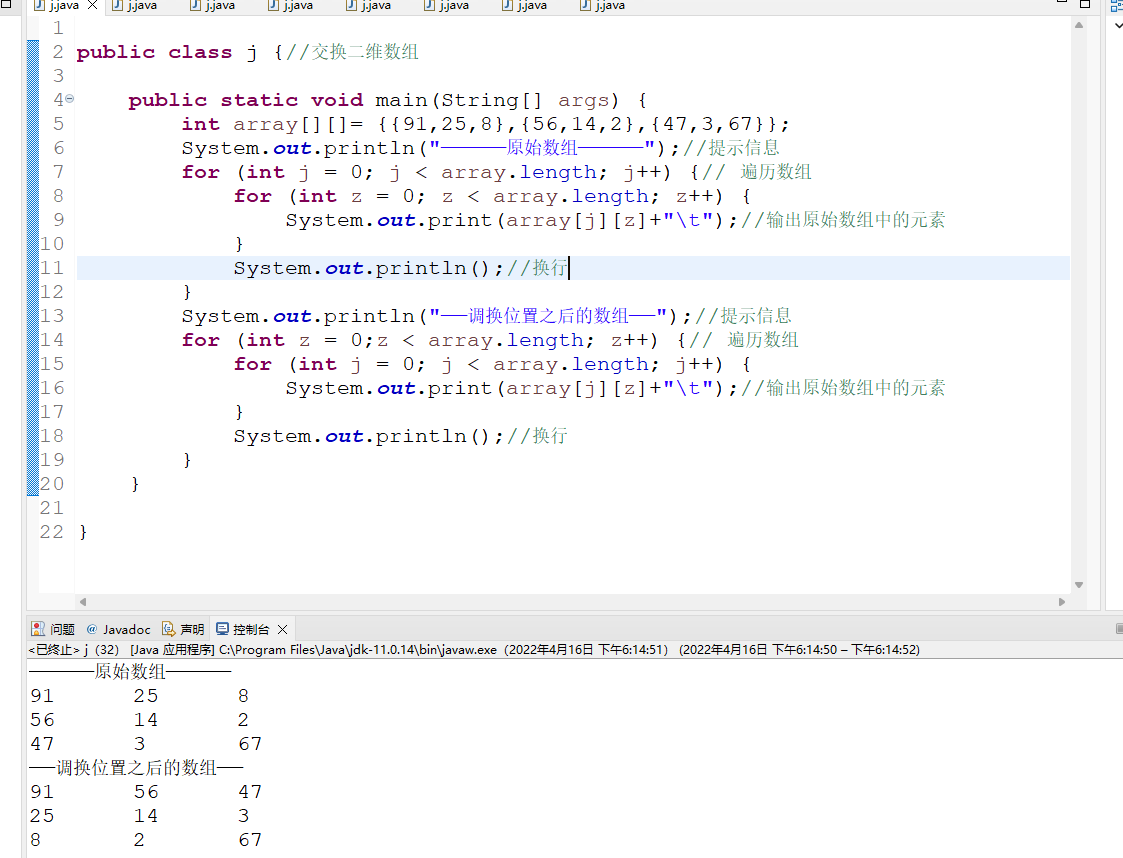
Task: Click the '原始数组' string literal on line 6
Action: pyautogui.click(x=541, y=148)
